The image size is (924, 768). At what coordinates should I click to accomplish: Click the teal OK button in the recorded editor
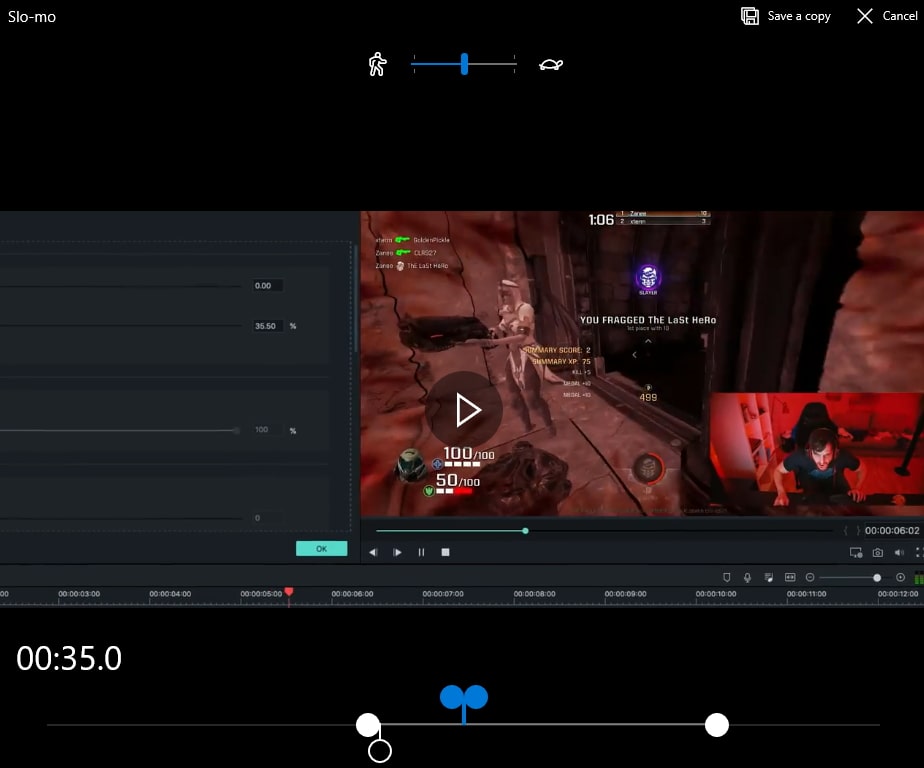click(321, 549)
